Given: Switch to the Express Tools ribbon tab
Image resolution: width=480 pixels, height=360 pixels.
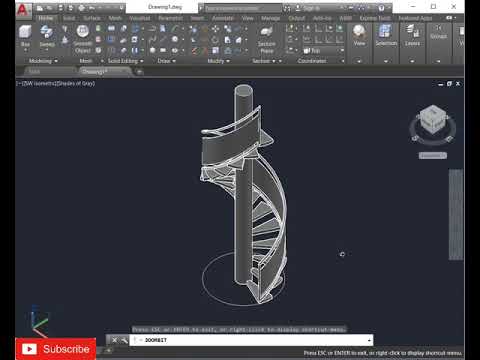Looking at the screenshot, I should click(375, 18).
